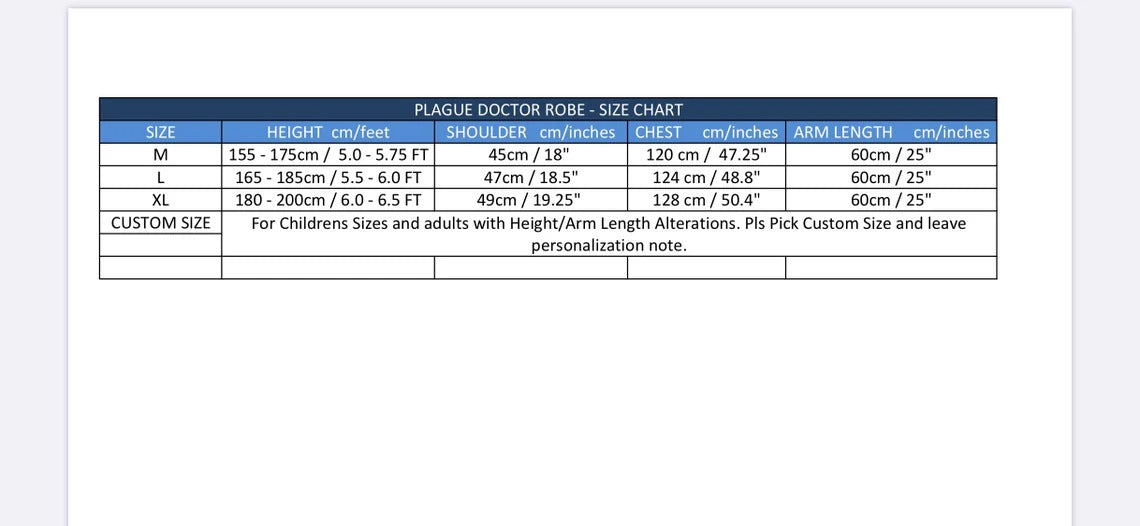Click the 155 - 175cm height cell
Screen dimensions: 1140x526
[328, 155]
